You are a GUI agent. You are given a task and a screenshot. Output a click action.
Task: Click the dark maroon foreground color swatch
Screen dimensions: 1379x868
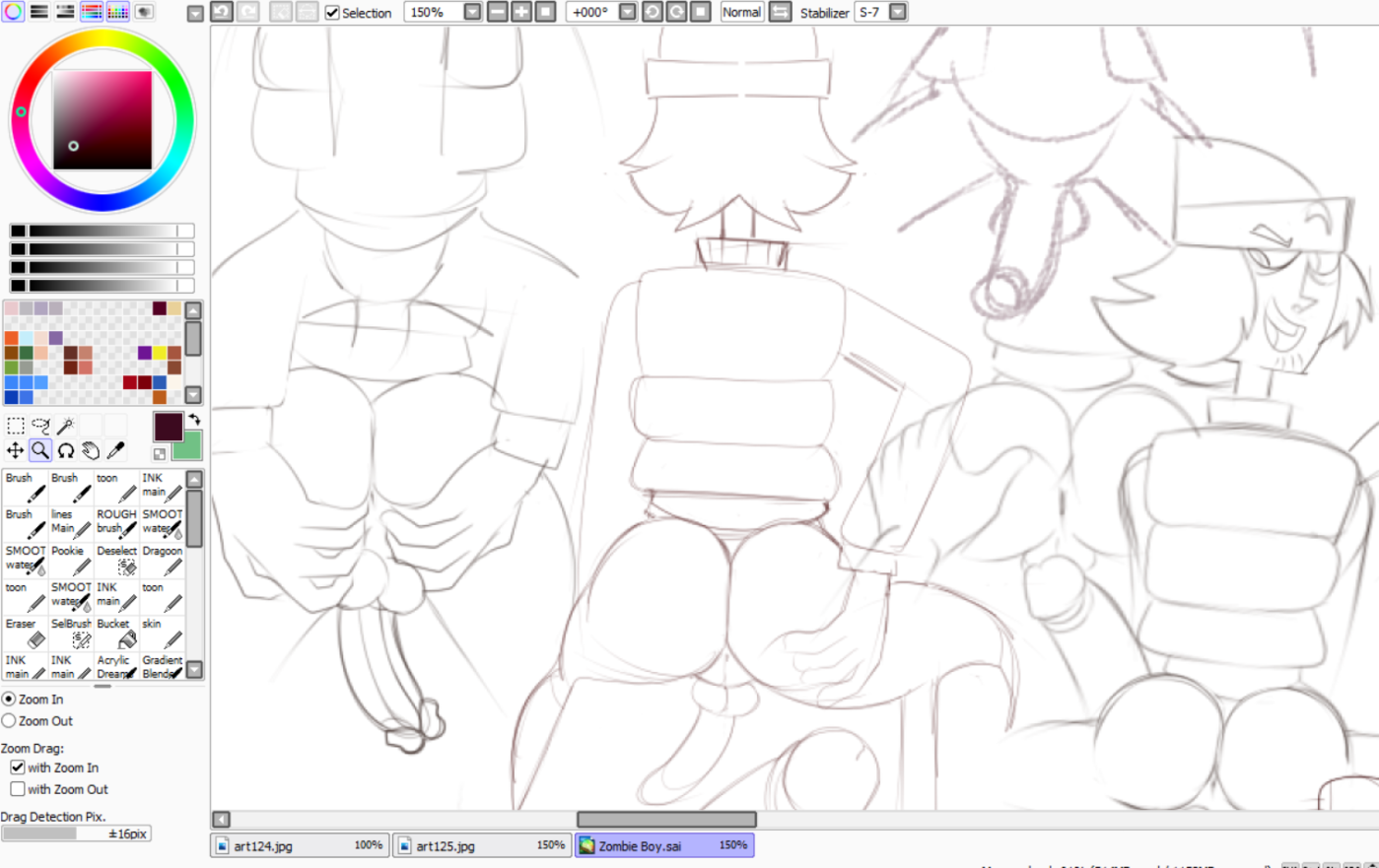tap(168, 426)
